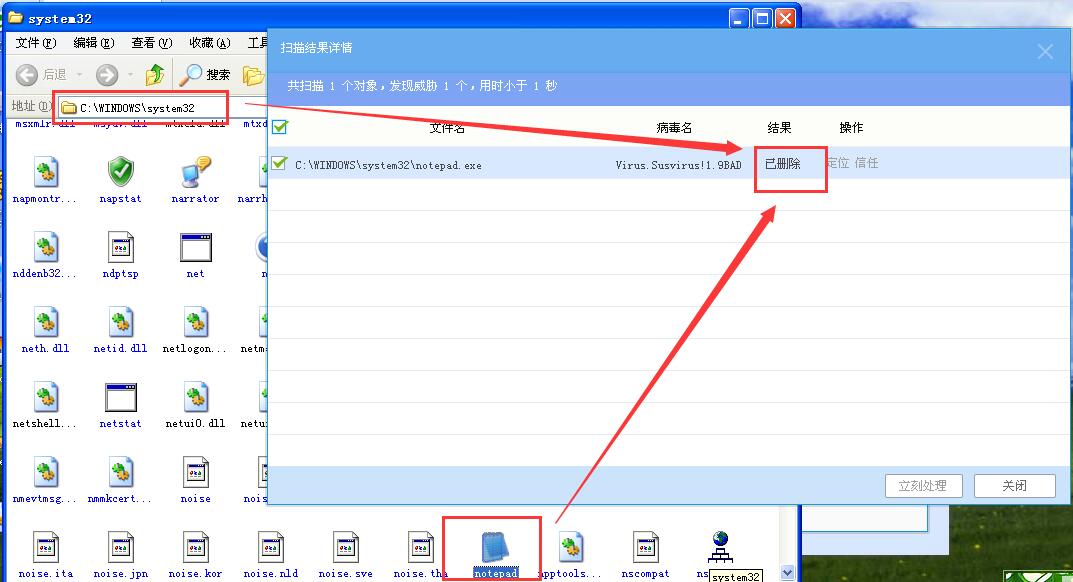Click the scroll-down arrow of file list
This screenshot has height=582, width=1073.
pos(788,573)
